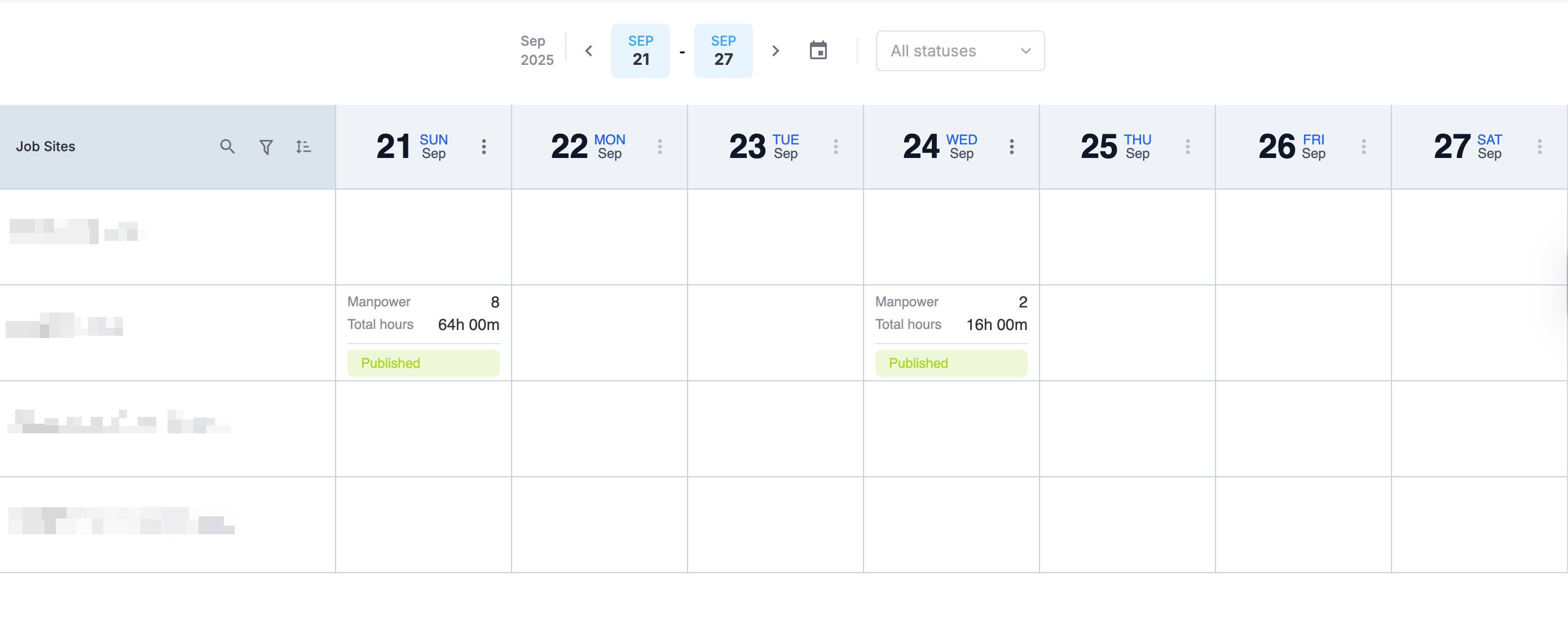
Task: Click the sort icon in Job Sites header
Action: pyautogui.click(x=303, y=147)
